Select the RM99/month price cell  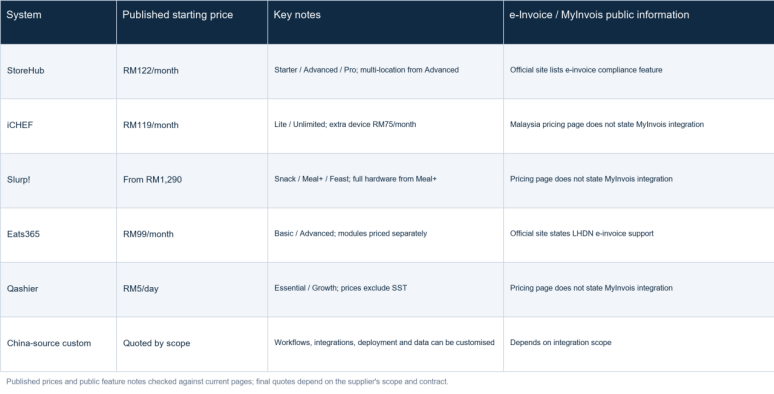coord(192,235)
